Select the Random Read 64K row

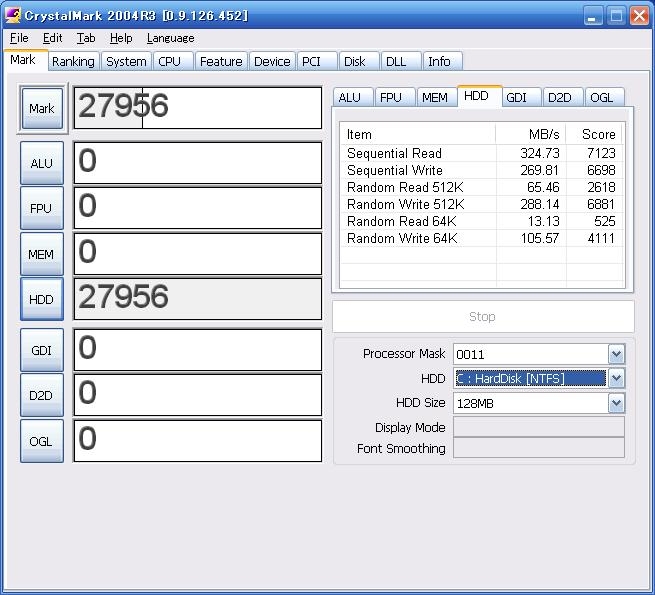[x=482, y=221]
